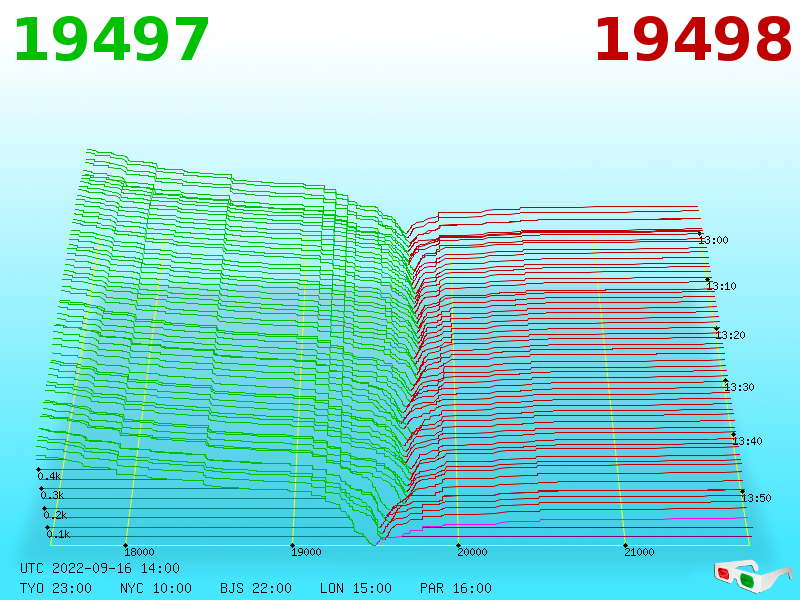
Task: Click the TYO 23:00 time
Action: (x=56, y=588)
